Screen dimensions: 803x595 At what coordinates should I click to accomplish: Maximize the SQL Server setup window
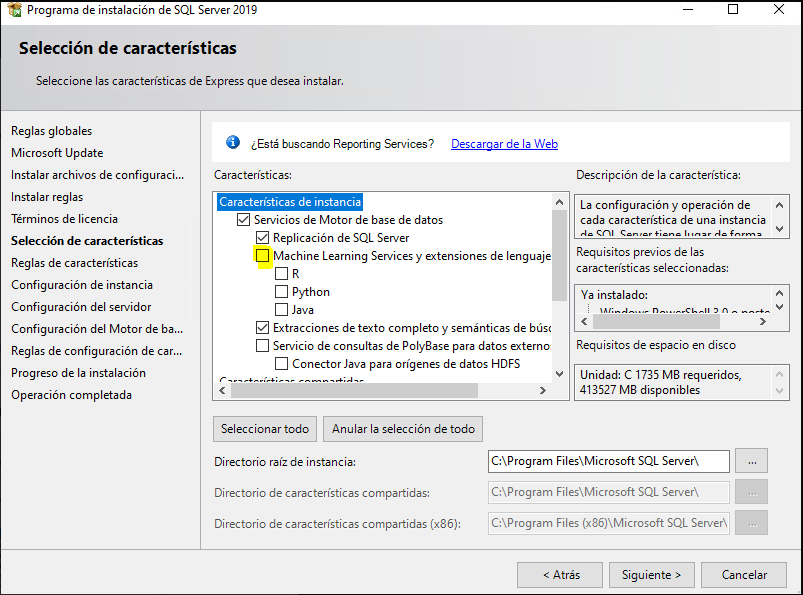[x=733, y=9]
